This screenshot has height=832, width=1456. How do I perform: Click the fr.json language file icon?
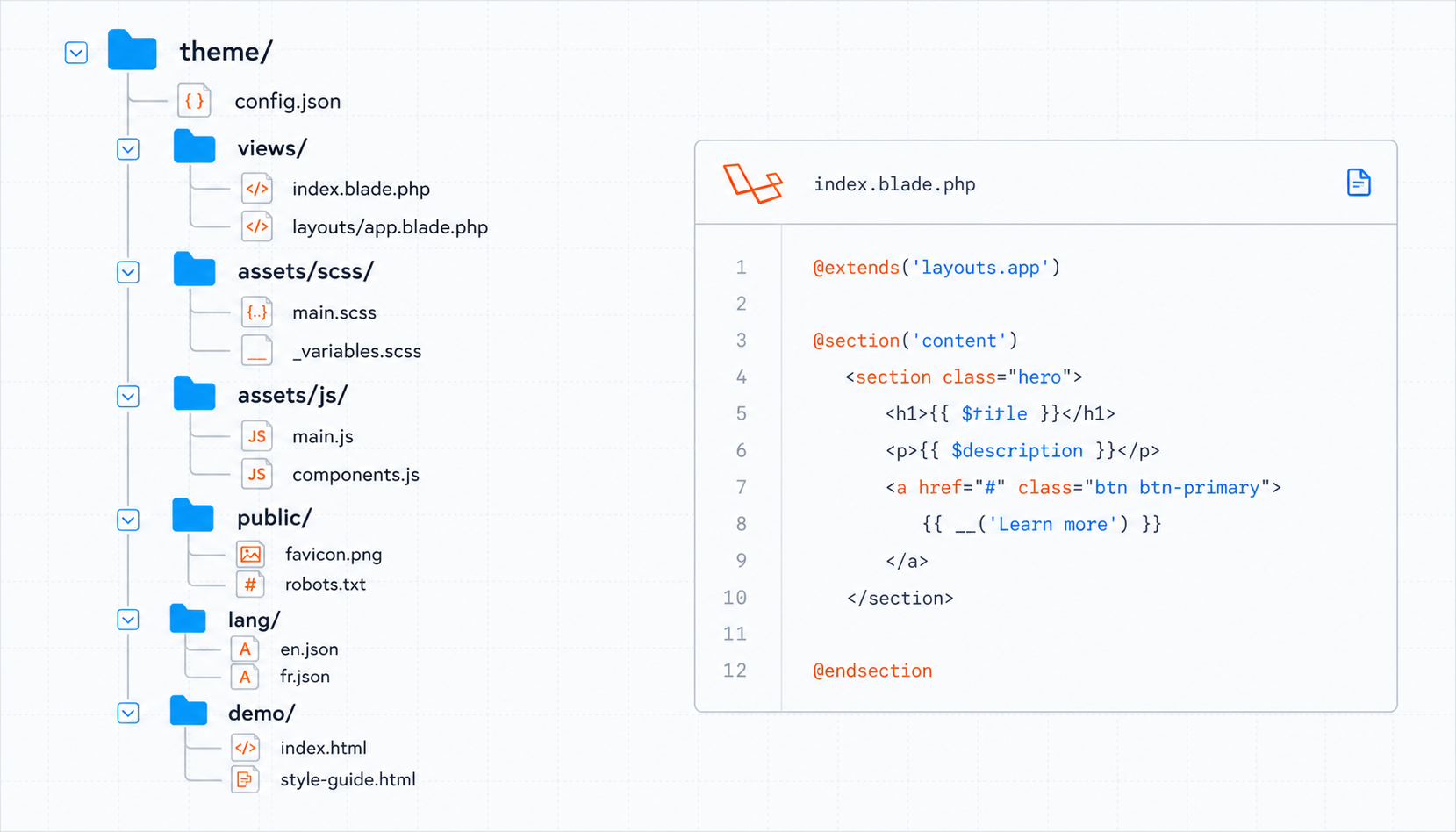pos(245,677)
